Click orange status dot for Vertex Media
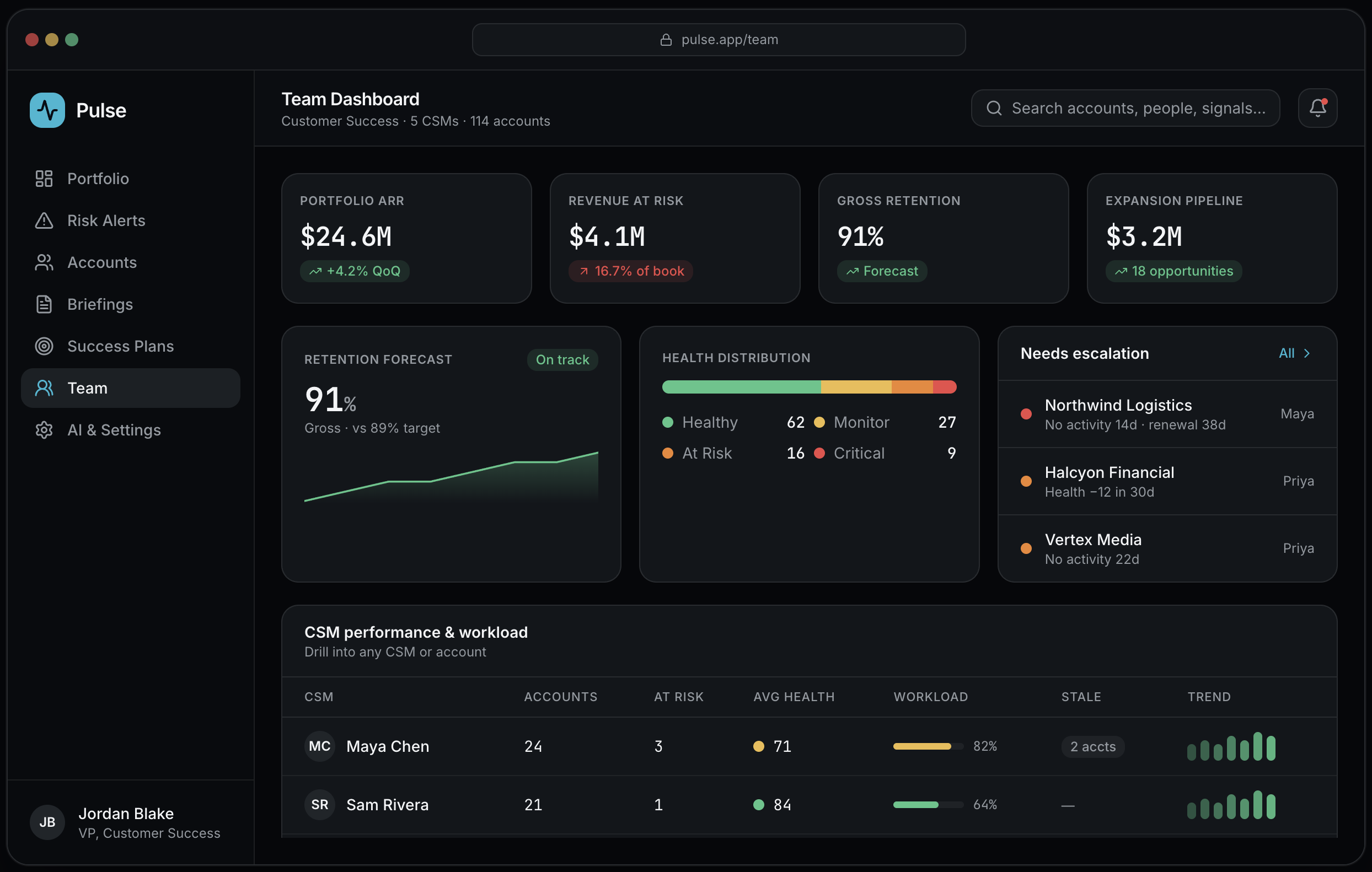The height and width of the screenshot is (872, 1372). pyautogui.click(x=1026, y=548)
